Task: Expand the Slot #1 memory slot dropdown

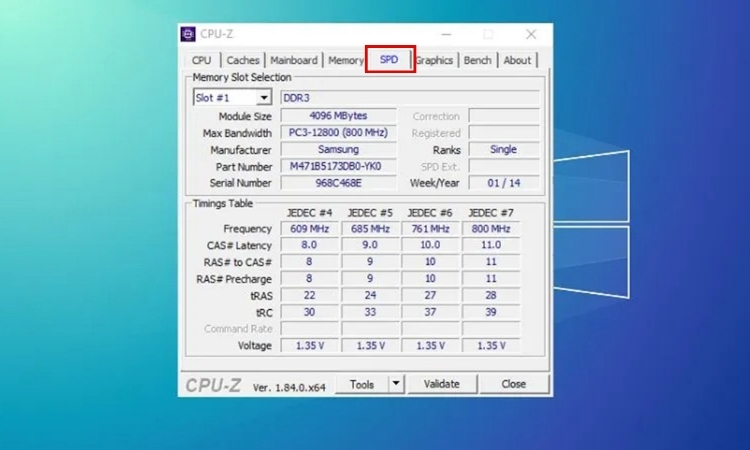Action: 264,98
